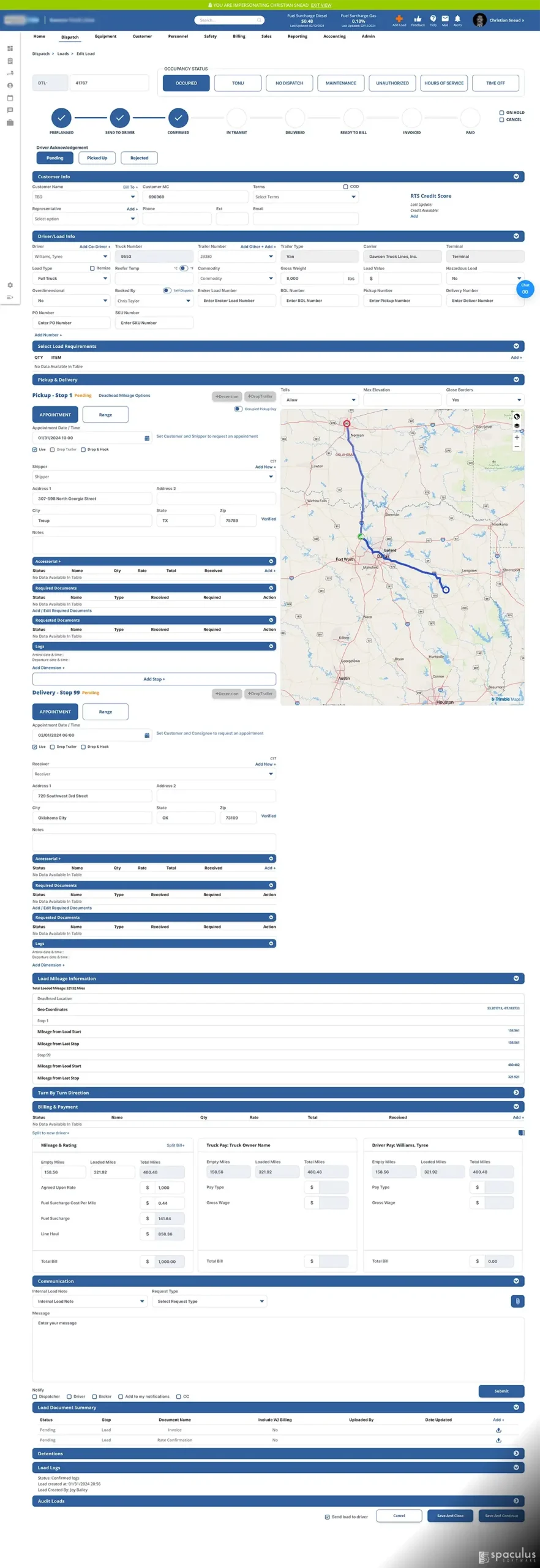Viewport: 540px width, 1568px height.
Task: Toggle the Occupied Pickup Day switch
Action: 238,409
